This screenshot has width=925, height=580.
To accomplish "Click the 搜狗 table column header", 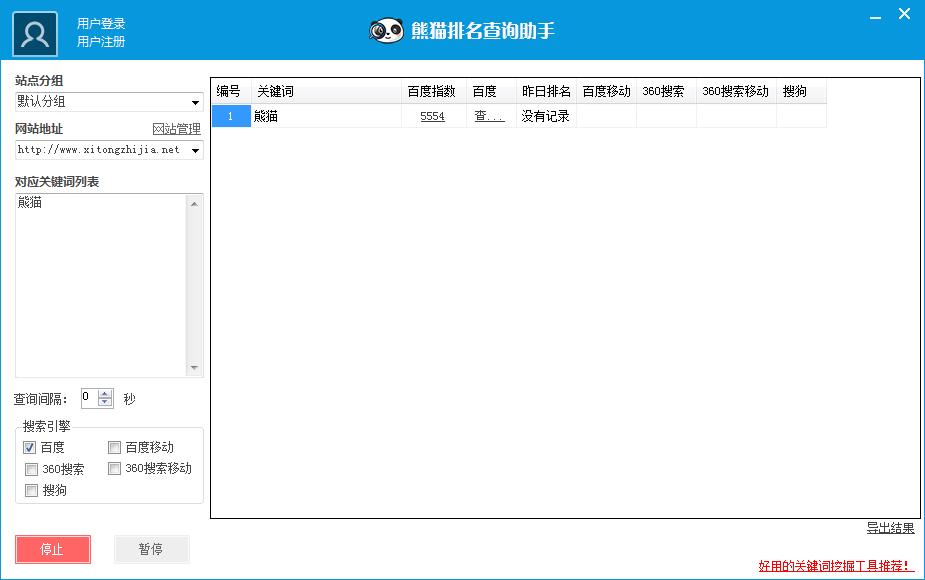I will pos(801,91).
